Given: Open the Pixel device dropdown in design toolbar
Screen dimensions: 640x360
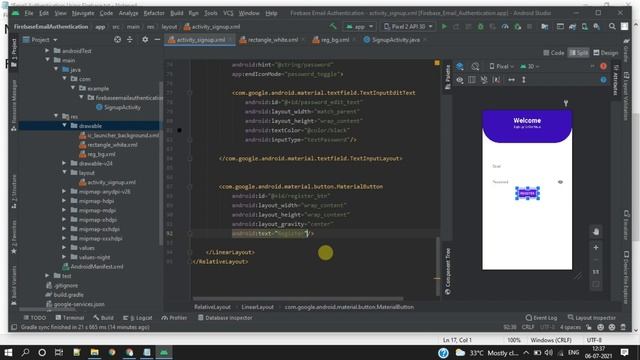Looking at the screenshot, I should coord(502,67).
